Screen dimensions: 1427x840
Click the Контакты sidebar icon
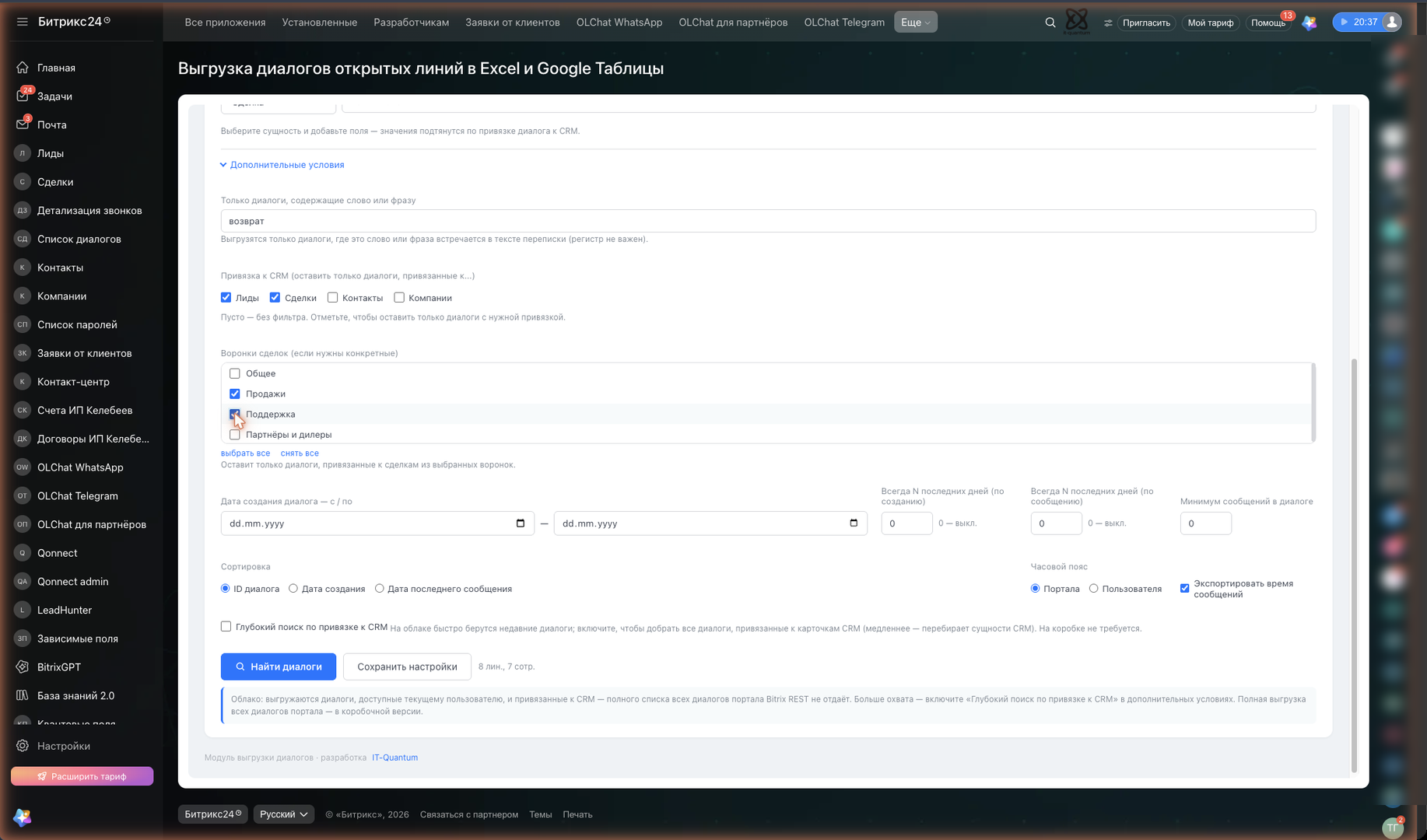(23, 268)
